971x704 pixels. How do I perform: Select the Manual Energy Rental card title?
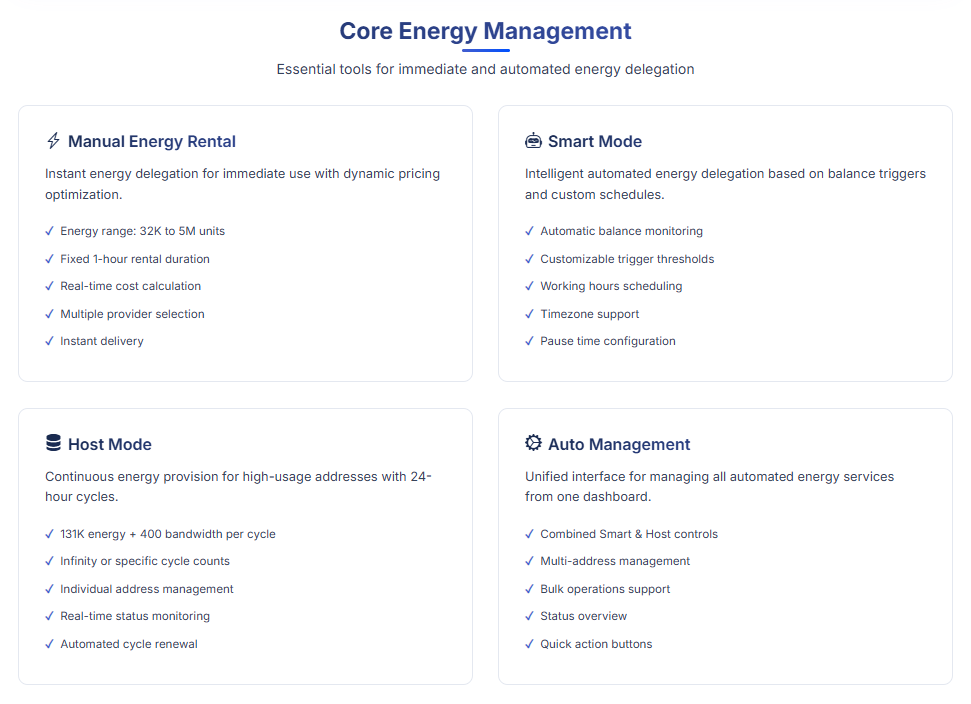pyautogui.click(x=152, y=142)
